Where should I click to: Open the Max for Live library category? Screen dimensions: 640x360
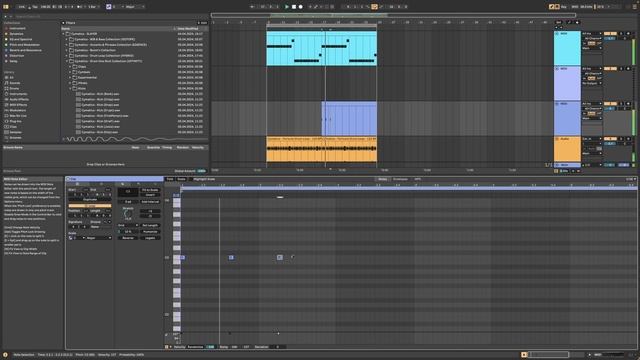[x=18, y=116]
